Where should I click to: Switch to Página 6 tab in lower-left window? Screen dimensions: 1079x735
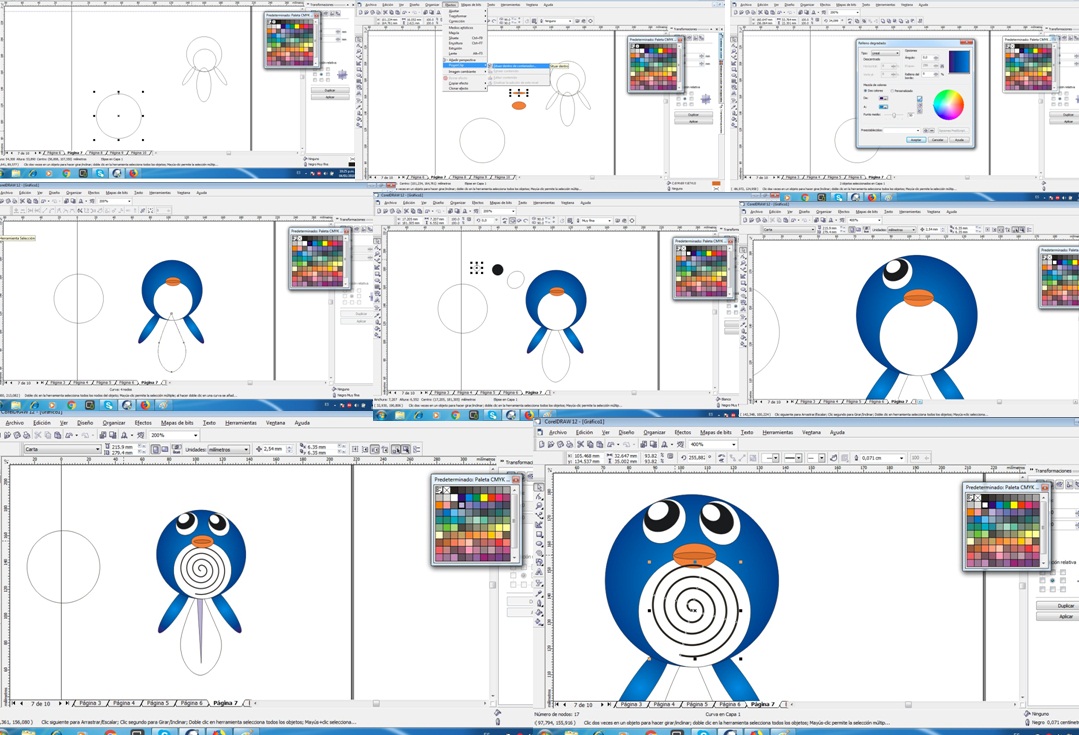point(192,703)
